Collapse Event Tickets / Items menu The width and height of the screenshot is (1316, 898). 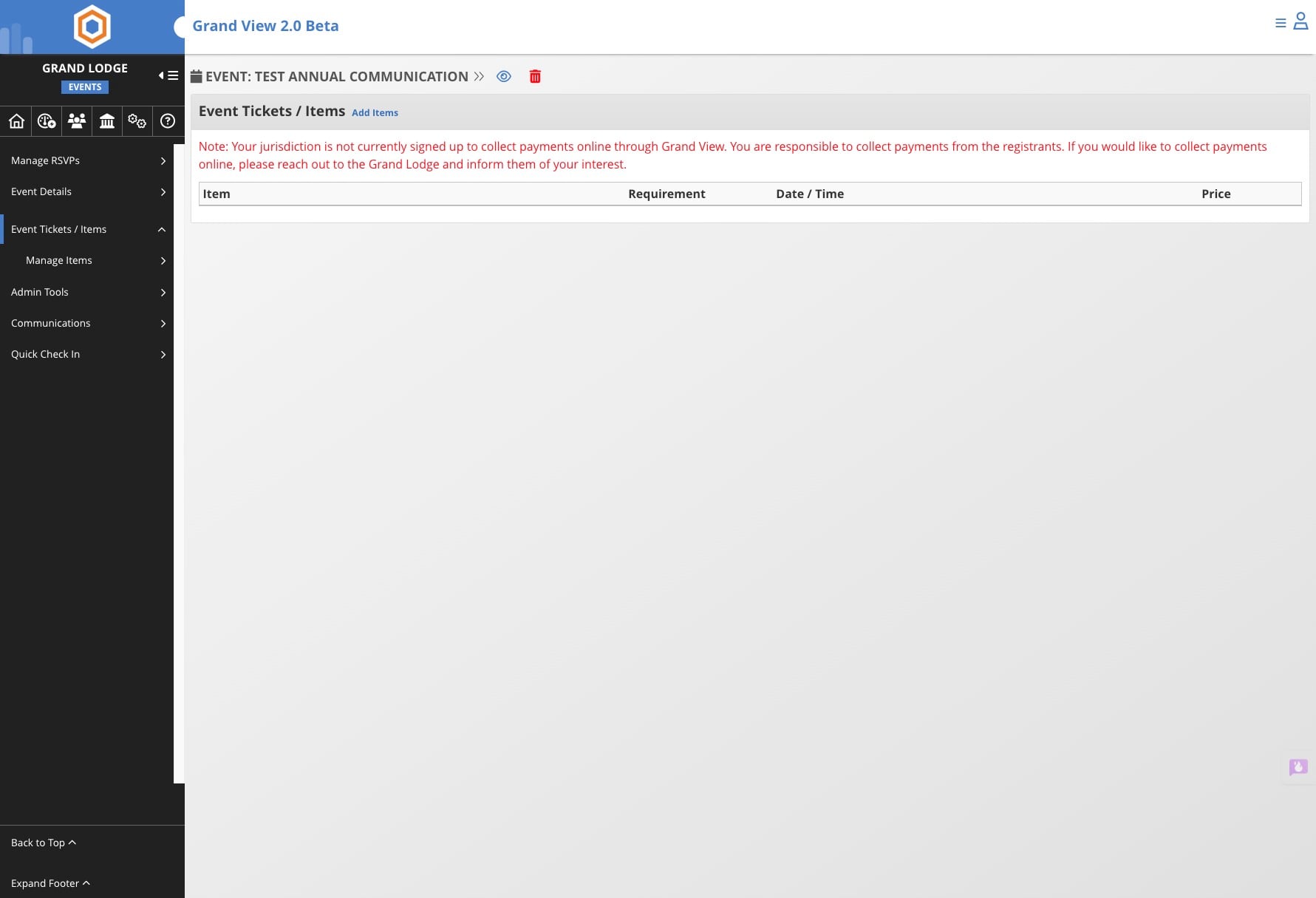coord(87,229)
